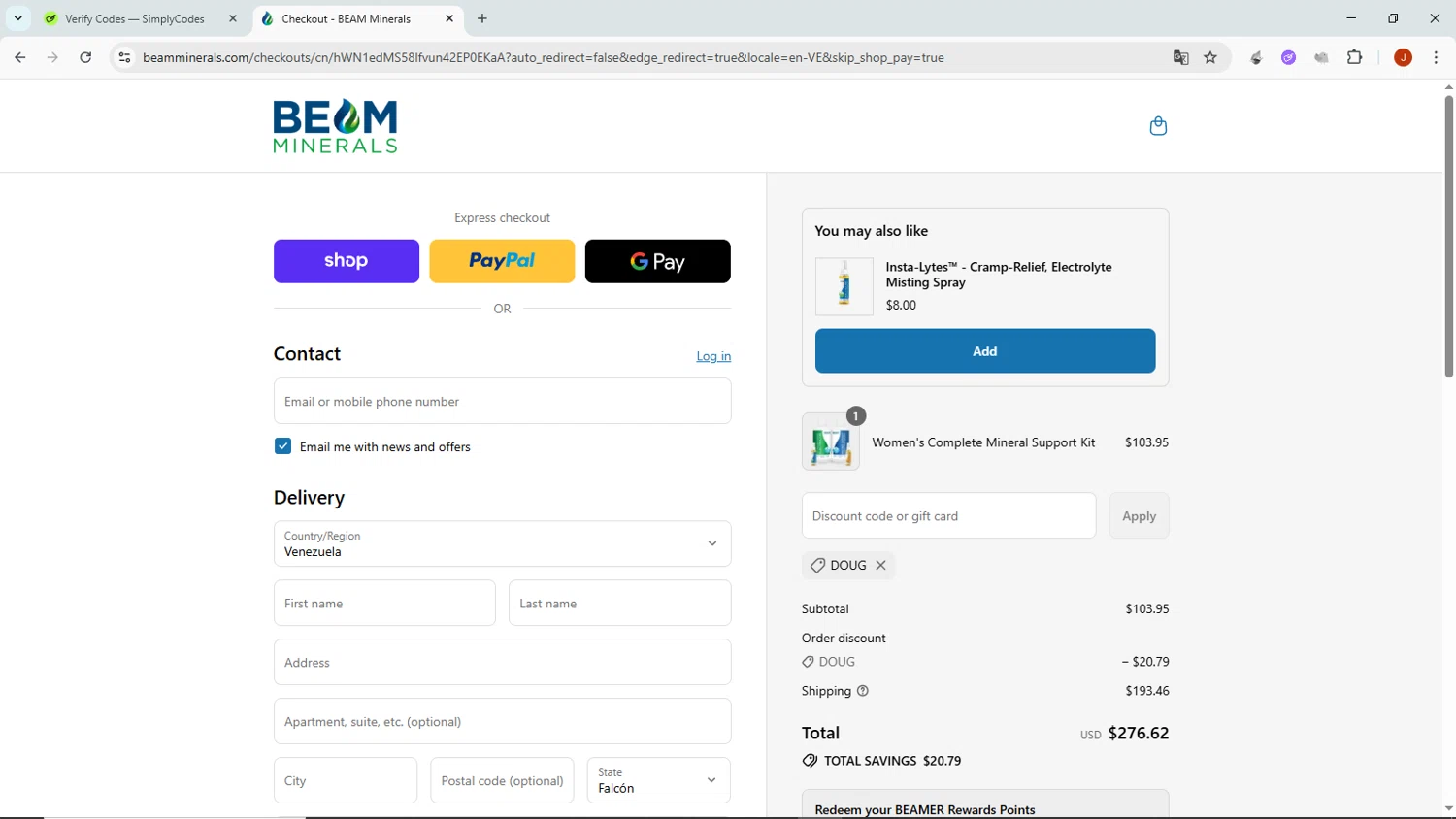Image resolution: width=1456 pixels, height=819 pixels.
Task: Click the TOTAL SAVINGS $20.79 text
Action: tap(892, 761)
